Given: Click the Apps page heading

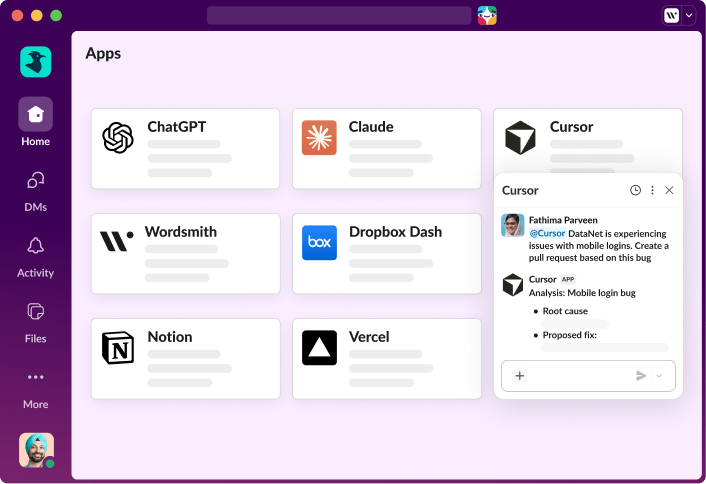Looking at the screenshot, I should pyautogui.click(x=103, y=54).
